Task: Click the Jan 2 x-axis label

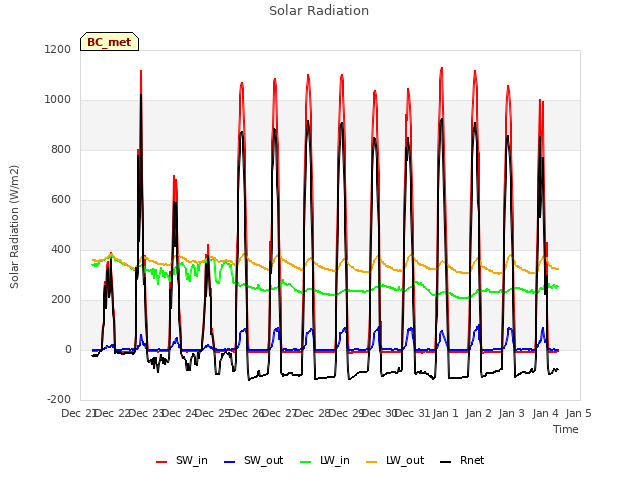Action: (x=479, y=413)
